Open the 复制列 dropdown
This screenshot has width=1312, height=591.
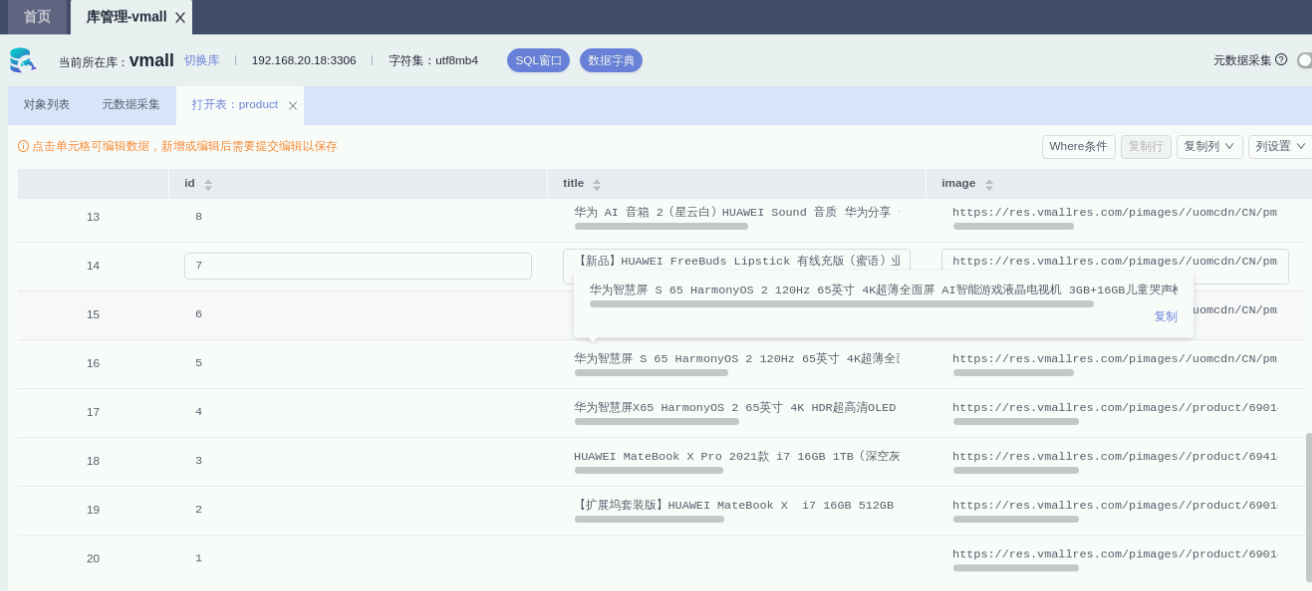(x=1209, y=146)
